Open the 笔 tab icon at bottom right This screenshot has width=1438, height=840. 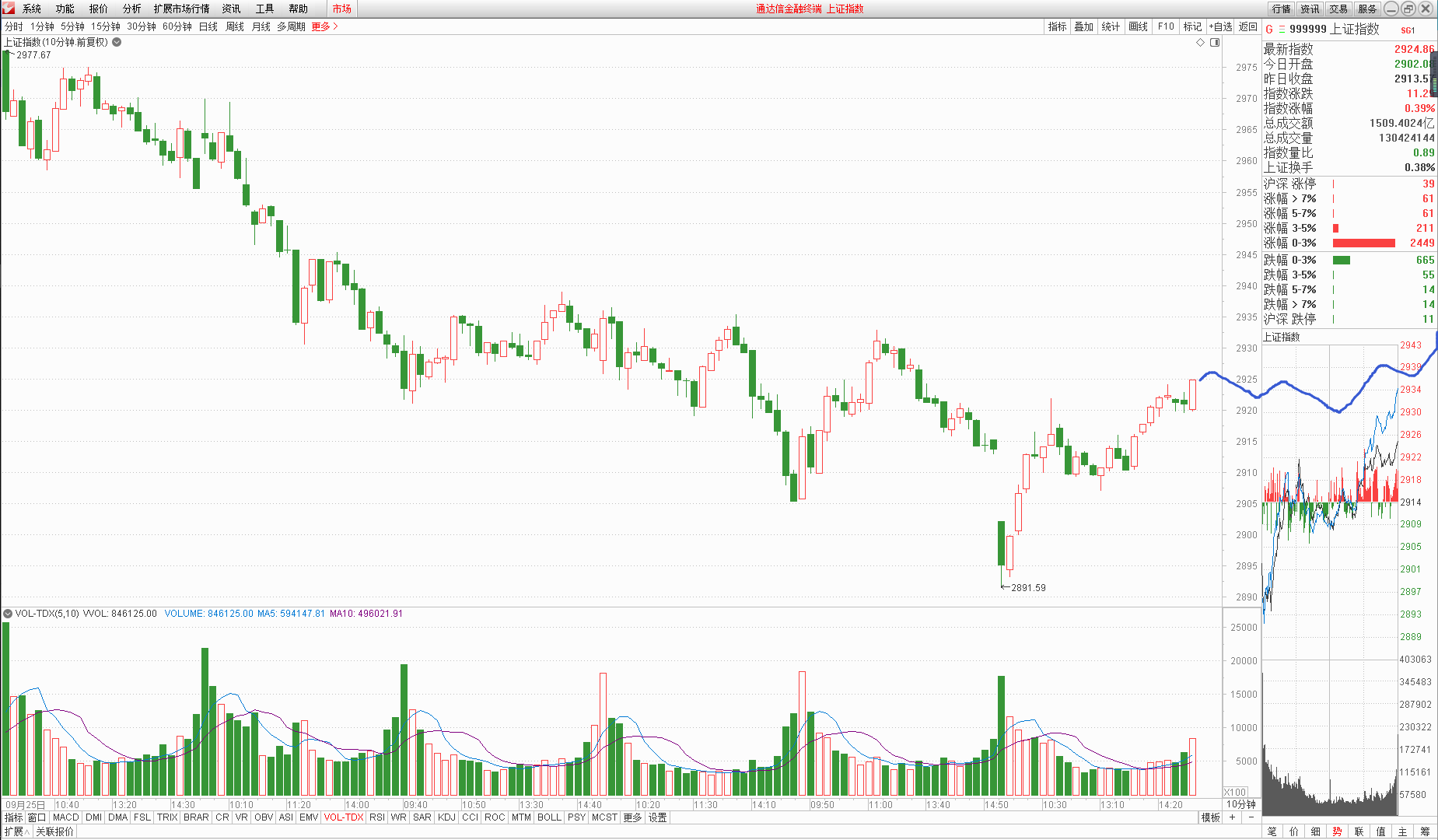1272,831
